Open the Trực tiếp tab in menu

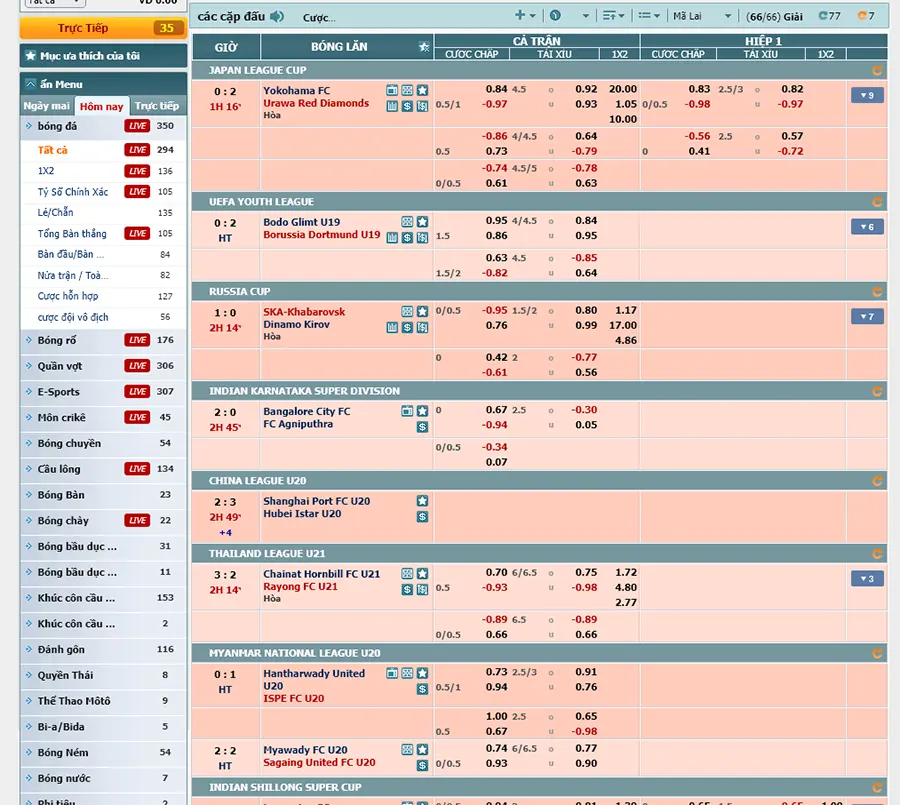tap(157, 106)
